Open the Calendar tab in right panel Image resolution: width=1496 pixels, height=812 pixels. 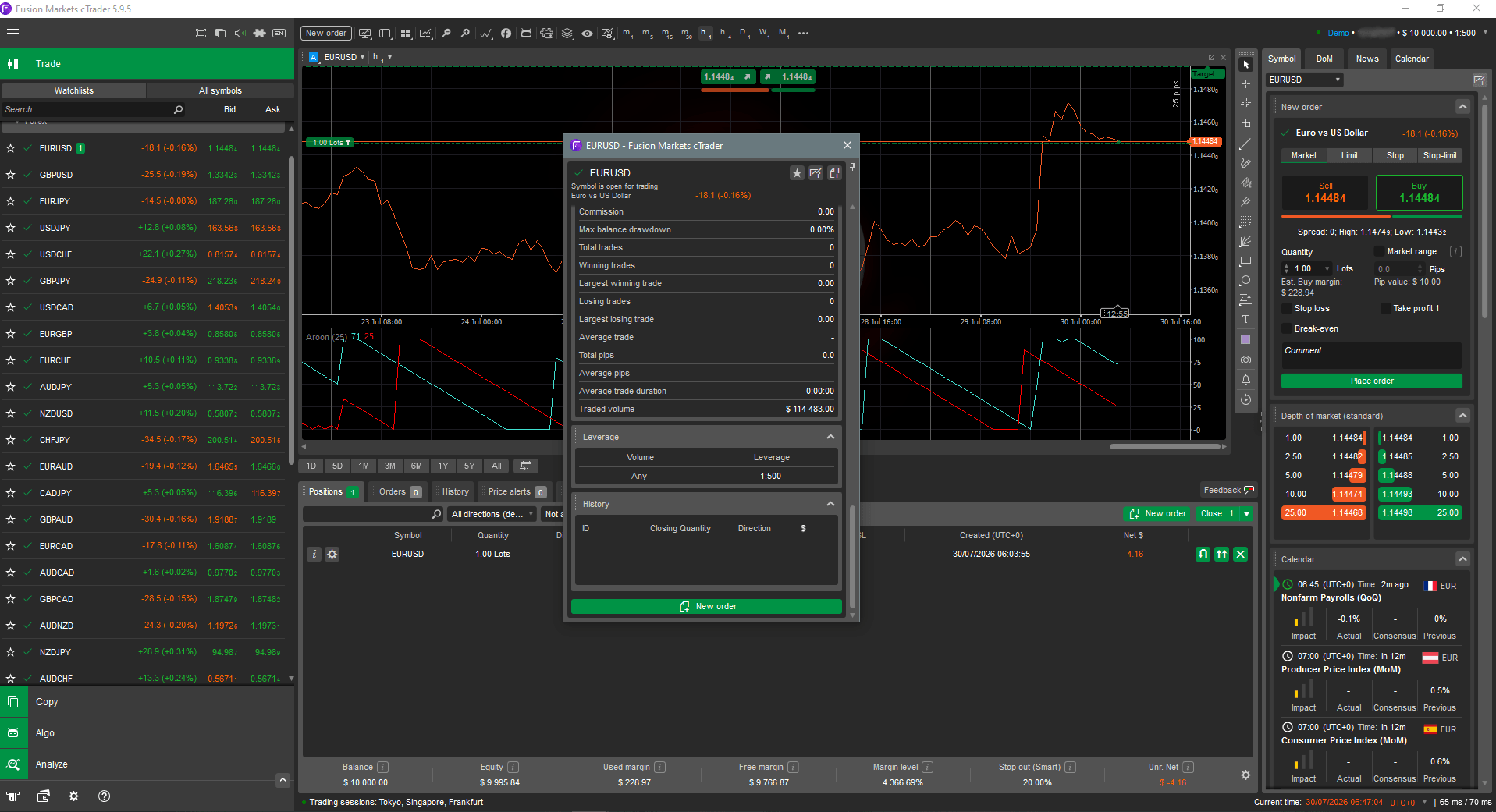[x=1412, y=59]
